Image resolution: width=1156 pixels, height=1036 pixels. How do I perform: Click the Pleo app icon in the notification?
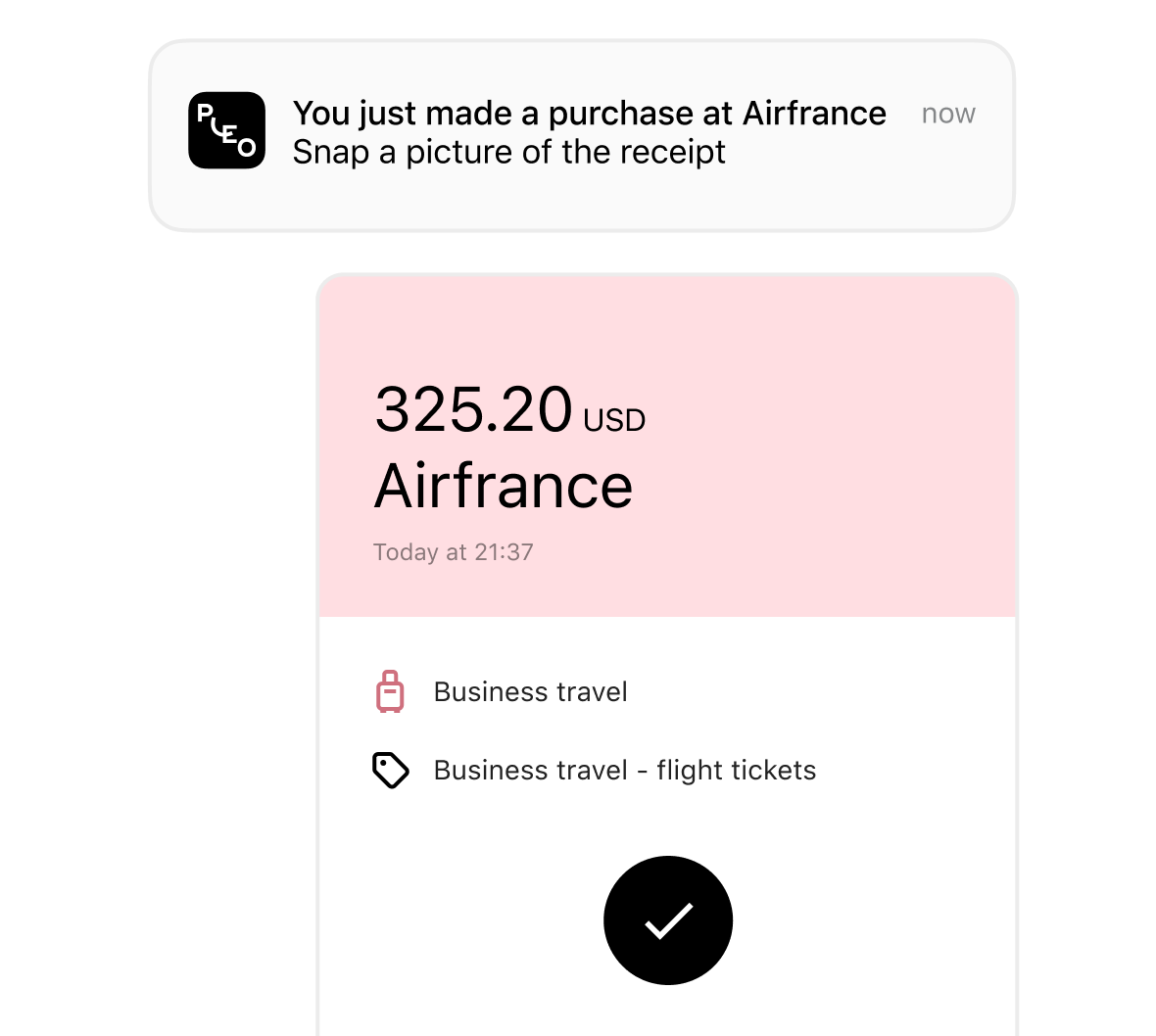click(x=226, y=129)
